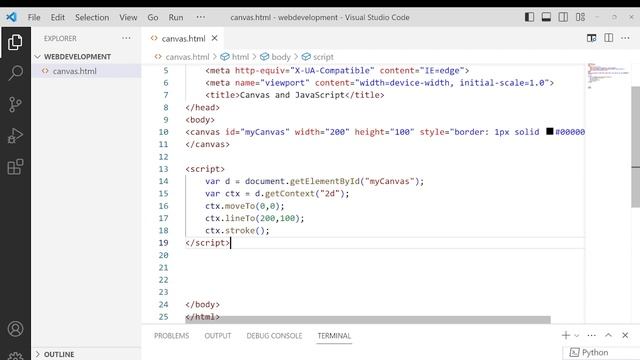Screen dimensions: 640x360
Task: Open the Selection menu
Action: pyautogui.click(x=92, y=17)
